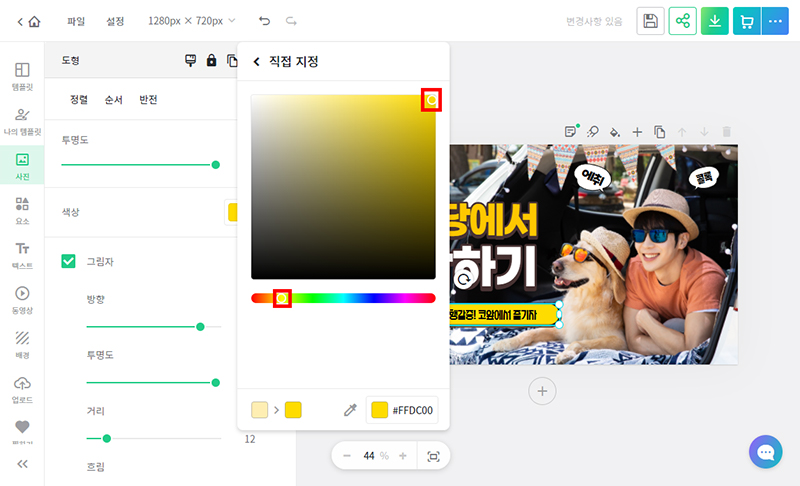The height and width of the screenshot is (486, 800).
Task: Open the 파일 menu
Action: coord(76,21)
